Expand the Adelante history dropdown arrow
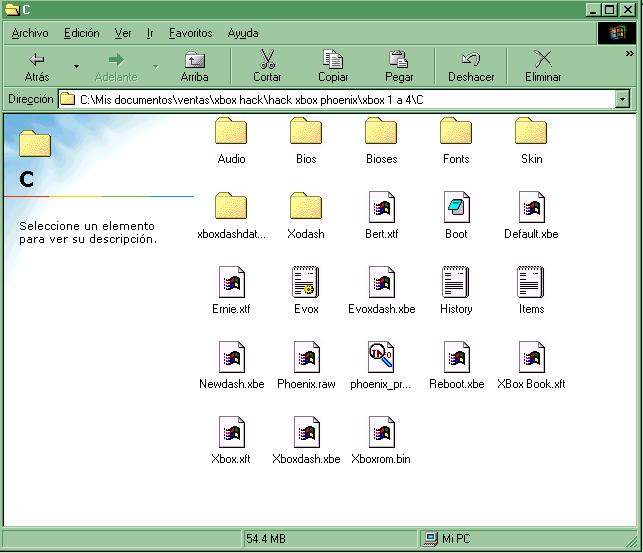The image size is (643, 553). 156,66
